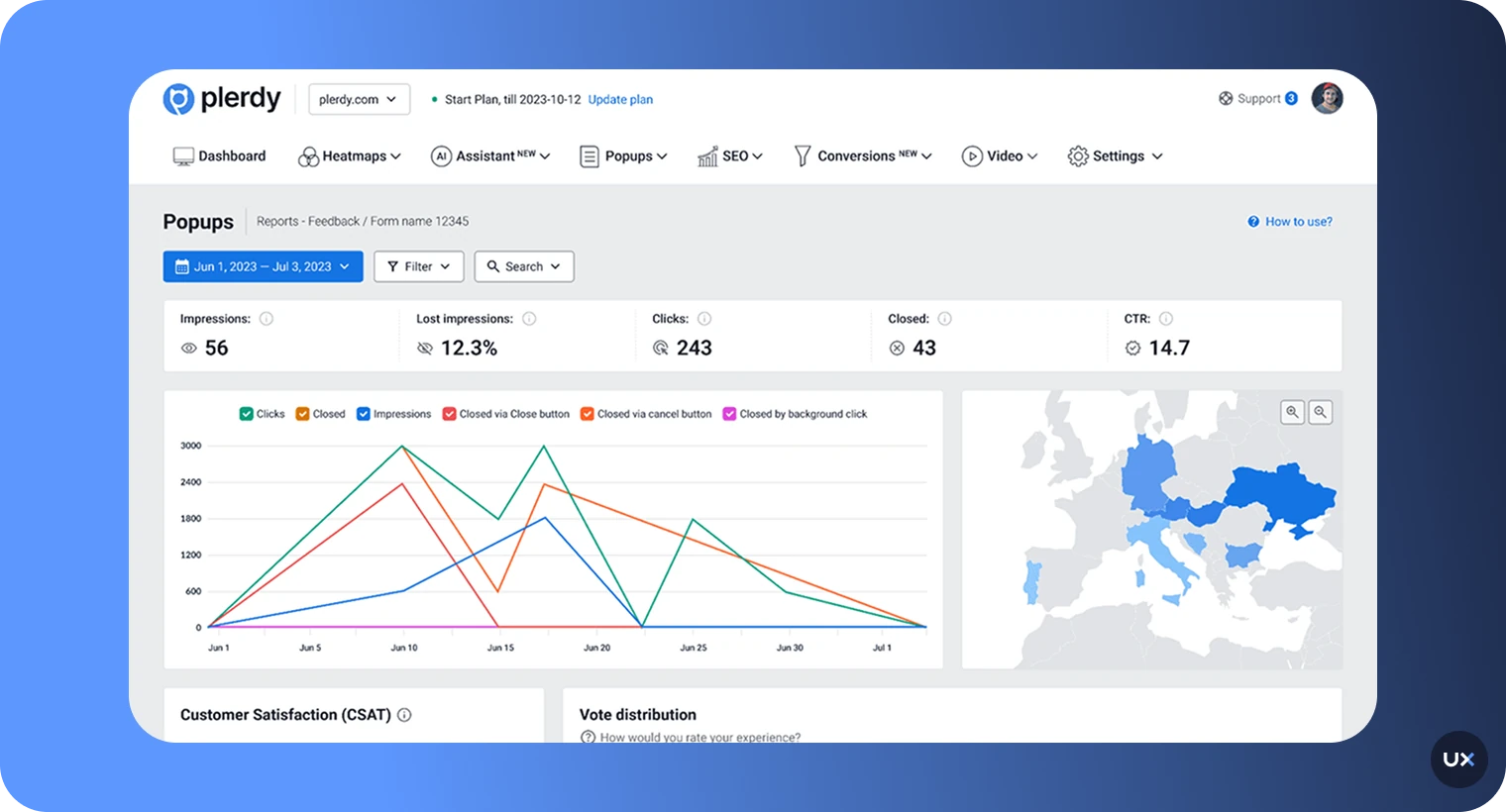This screenshot has width=1506, height=812.
Task: Click the Video play icon
Action: pyautogui.click(x=972, y=156)
